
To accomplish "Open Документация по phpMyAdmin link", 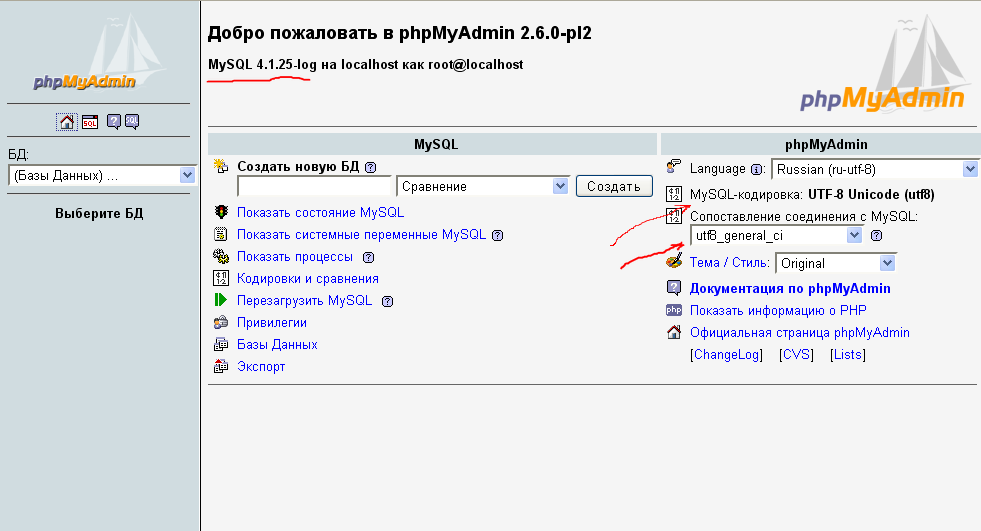I will click(790, 288).
